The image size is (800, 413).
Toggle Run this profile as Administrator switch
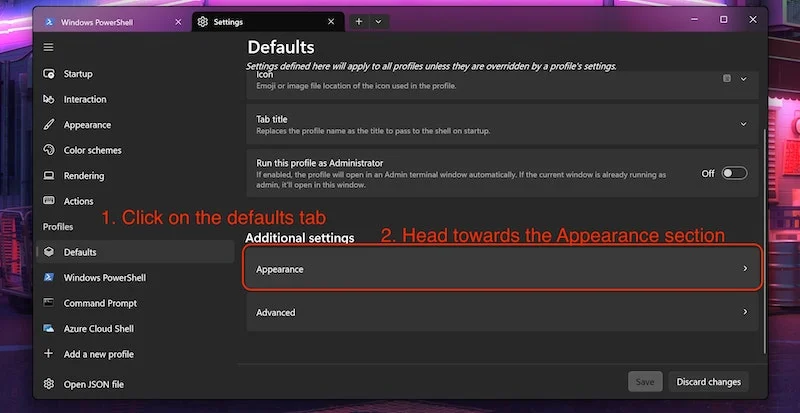click(x=734, y=174)
